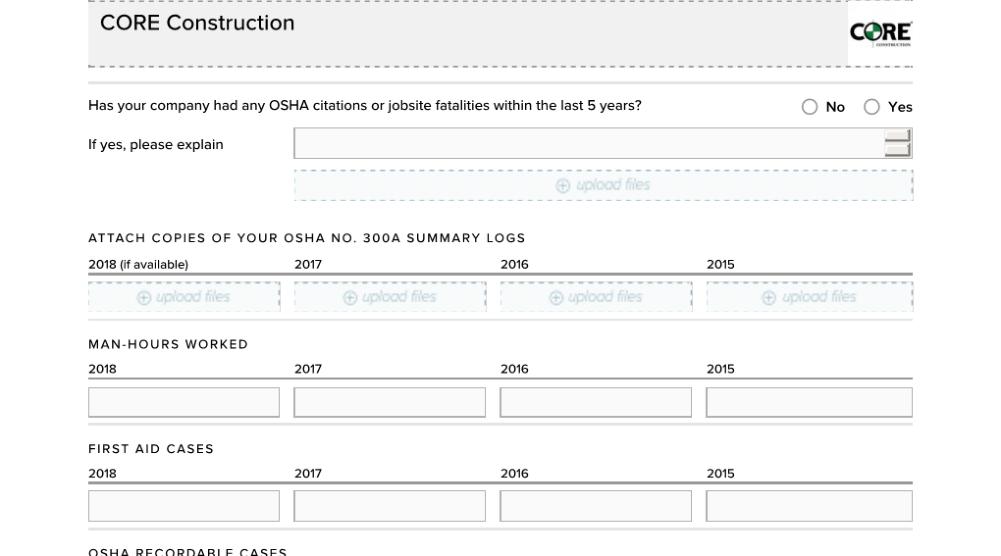Screen dimensions: 1001x556
Task: Select the 2016 man-hours worked field
Action: pos(596,402)
